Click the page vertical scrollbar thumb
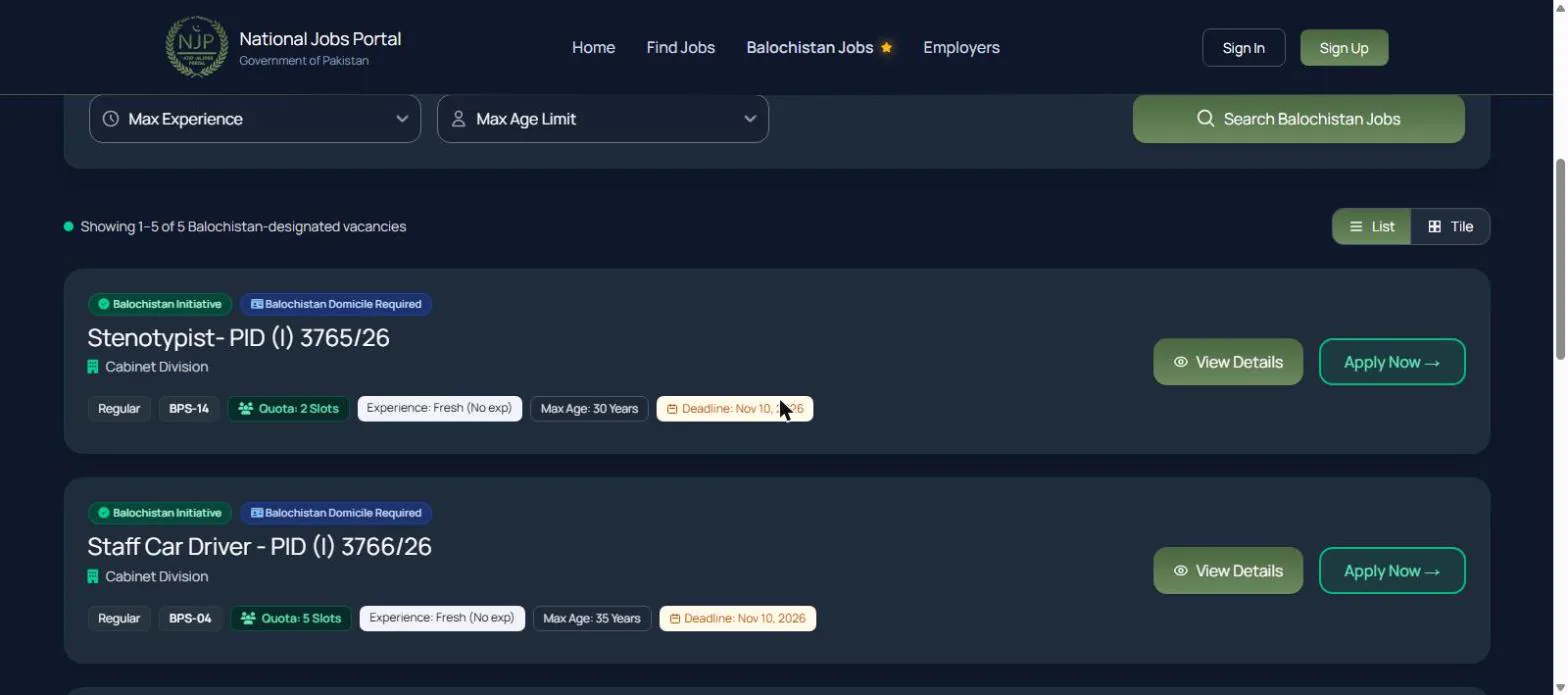 click(1560, 258)
